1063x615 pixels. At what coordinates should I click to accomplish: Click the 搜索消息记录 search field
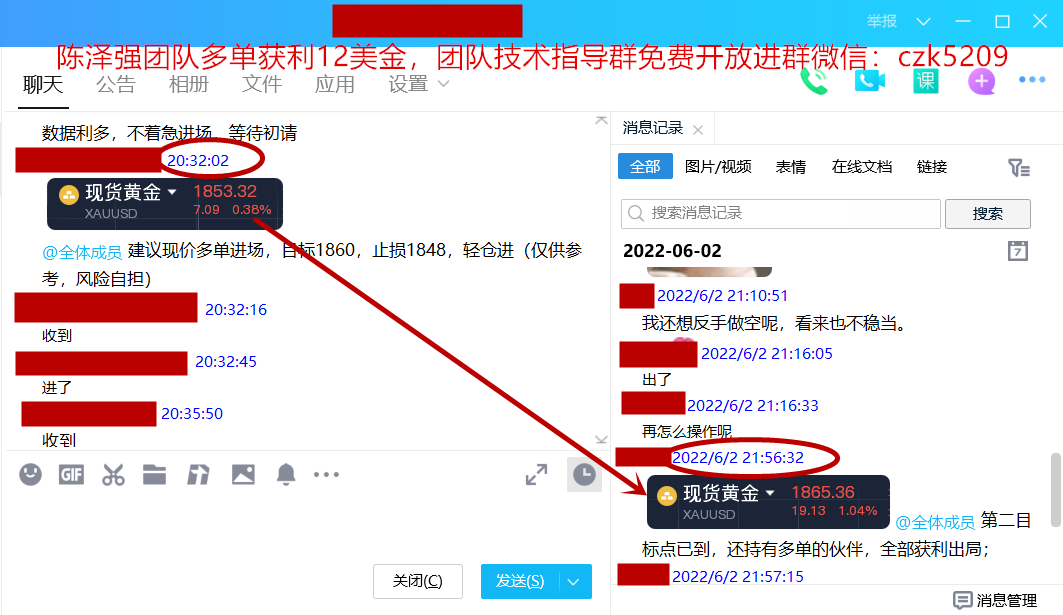coord(781,214)
